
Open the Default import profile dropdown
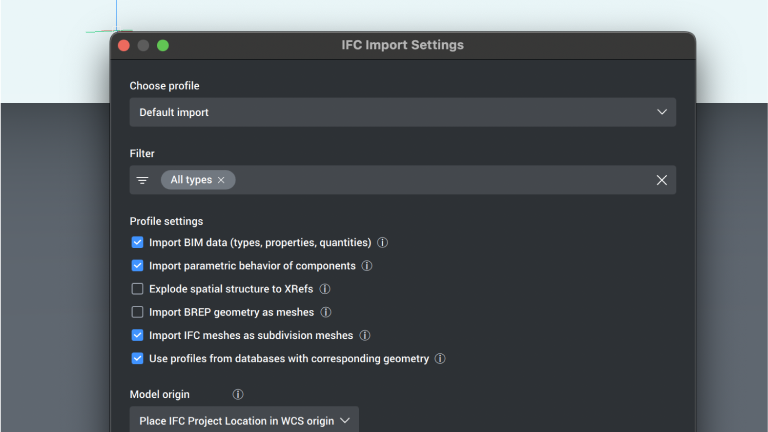(x=402, y=112)
